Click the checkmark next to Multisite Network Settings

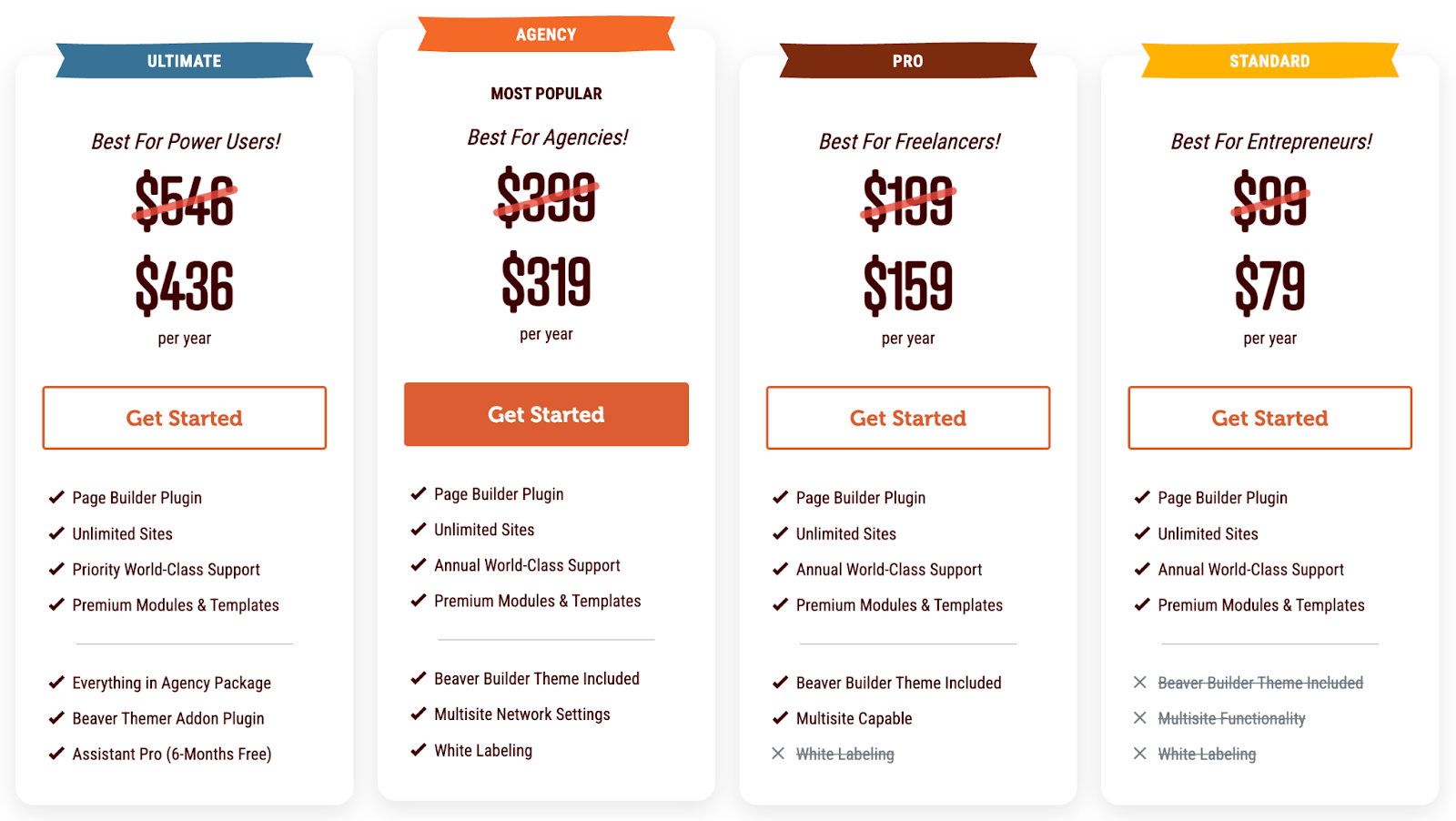point(417,715)
